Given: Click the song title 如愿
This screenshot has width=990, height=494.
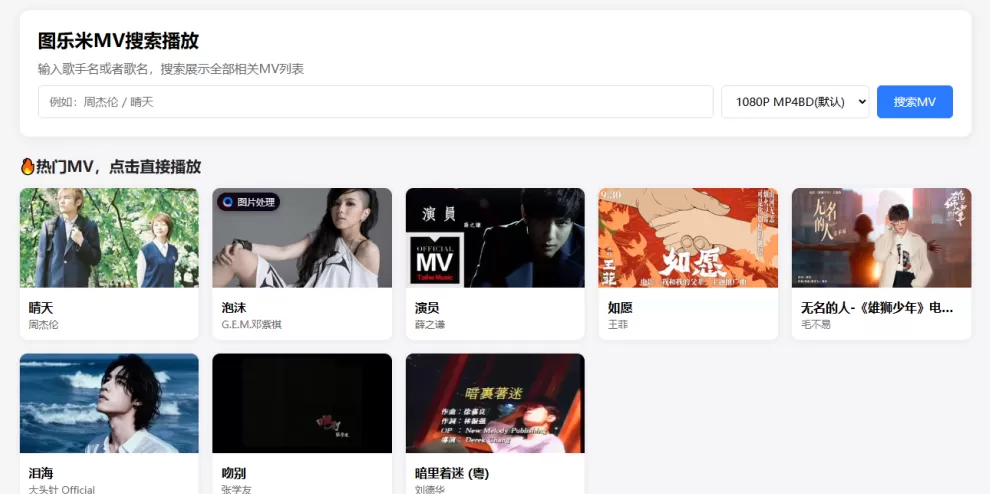Looking at the screenshot, I should (620, 308).
